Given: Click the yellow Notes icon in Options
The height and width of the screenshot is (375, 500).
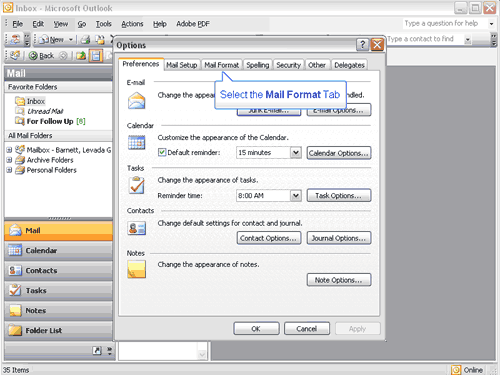Looking at the screenshot, I should point(137,269).
